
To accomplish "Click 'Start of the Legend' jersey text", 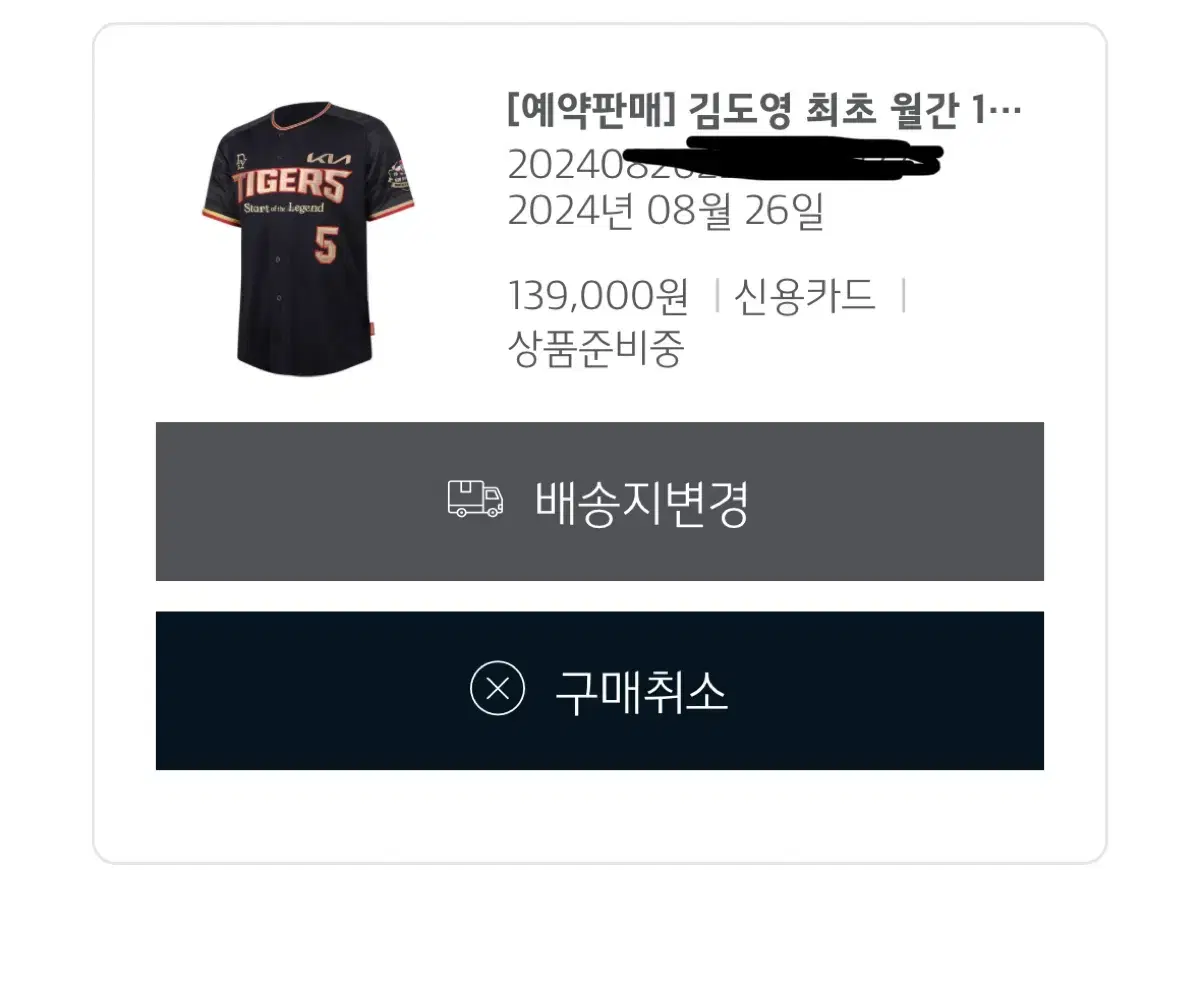I will [x=283, y=208].
